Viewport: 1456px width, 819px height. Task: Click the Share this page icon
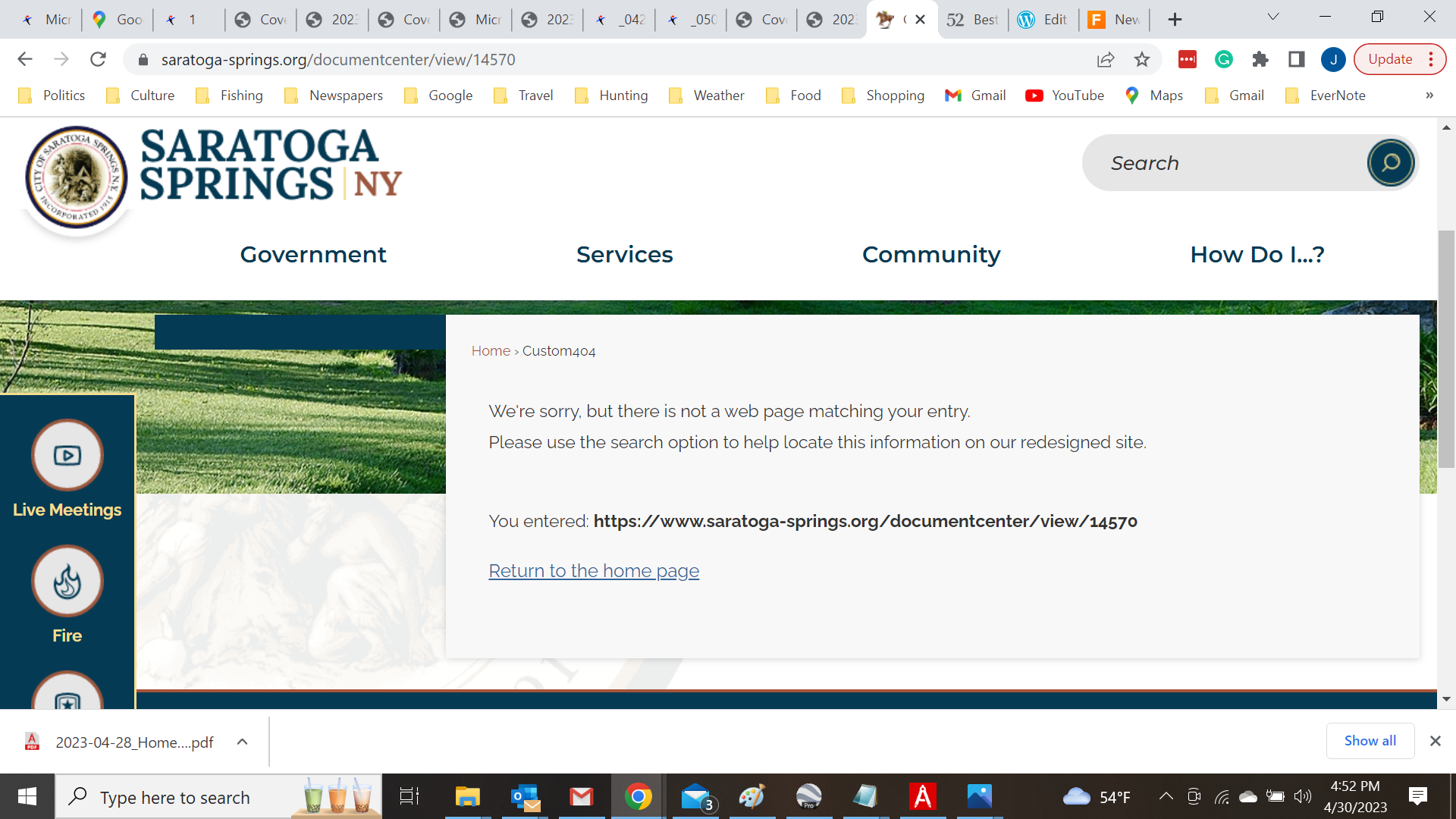pos(1106,59)
